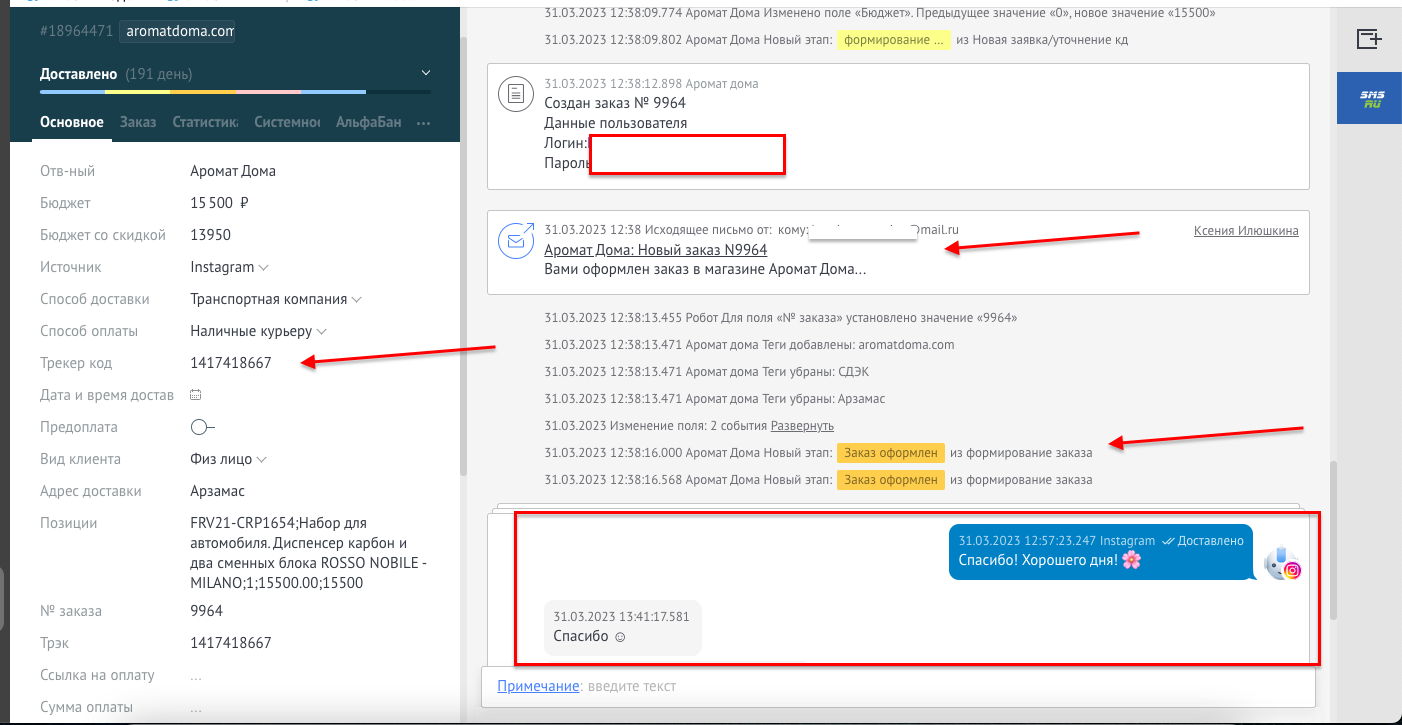Click the deal ID #18964471
Image resolution: width=1402 pixels, height=725 pixels.
click(x=75, y=31)
